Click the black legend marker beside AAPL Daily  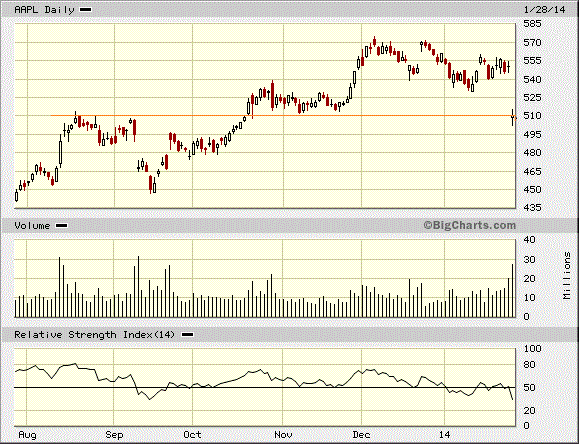point(86,10)
